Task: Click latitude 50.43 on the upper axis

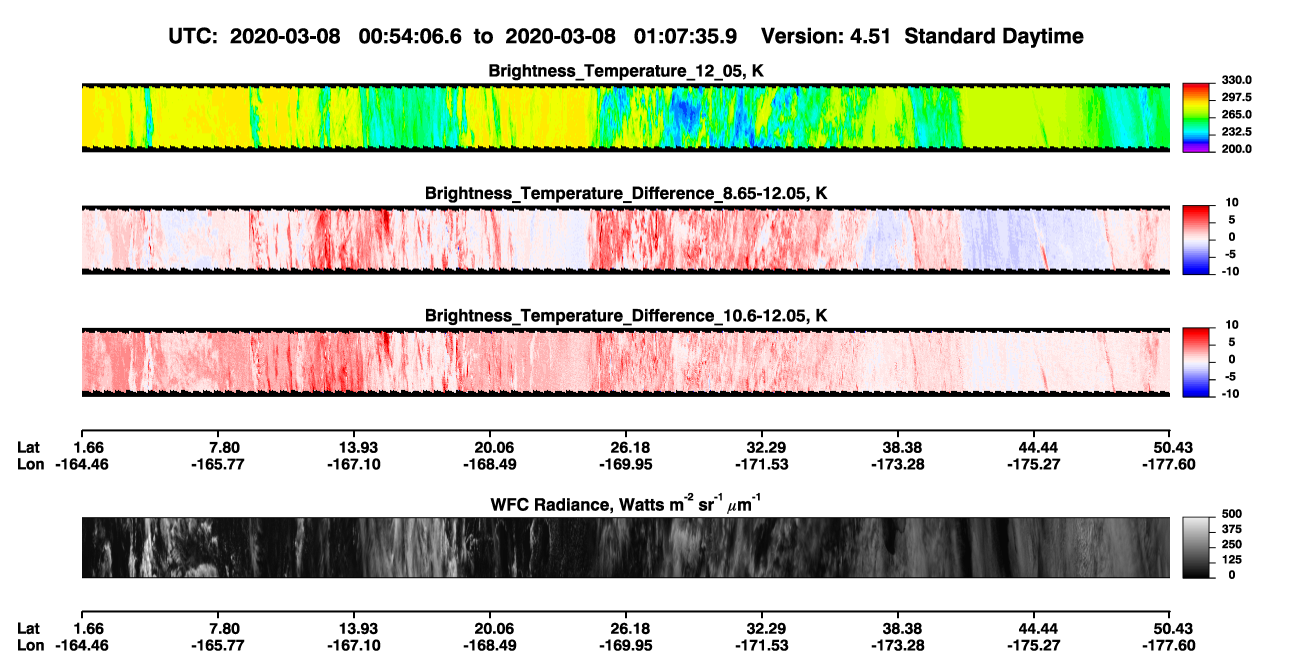Action: click(1169, 447)
